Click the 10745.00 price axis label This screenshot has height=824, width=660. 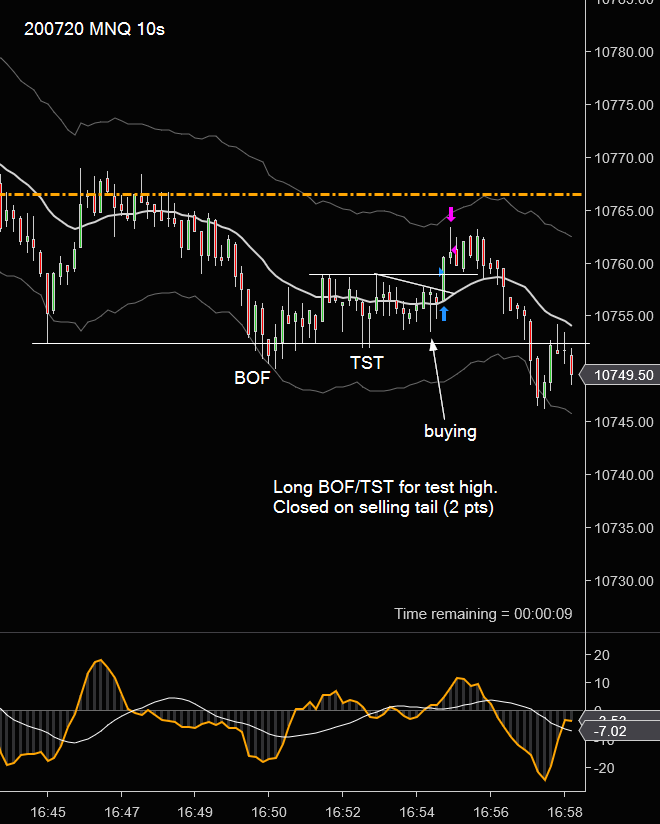click(623, 422)
